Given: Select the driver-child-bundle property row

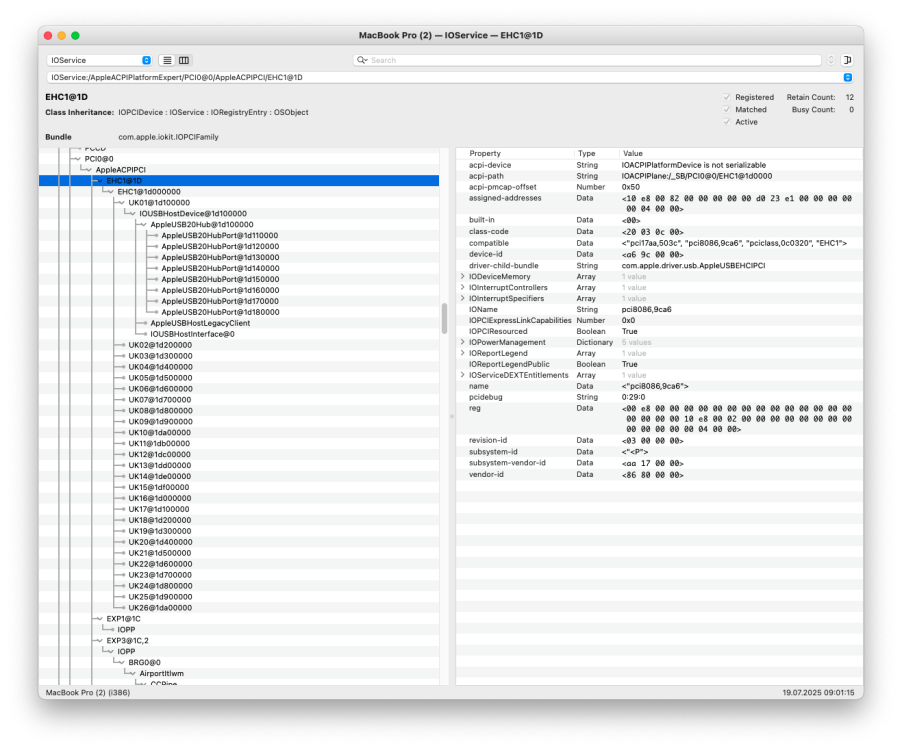Looking at the screenshot, I should pyautogui.click(x=660, y=266).
